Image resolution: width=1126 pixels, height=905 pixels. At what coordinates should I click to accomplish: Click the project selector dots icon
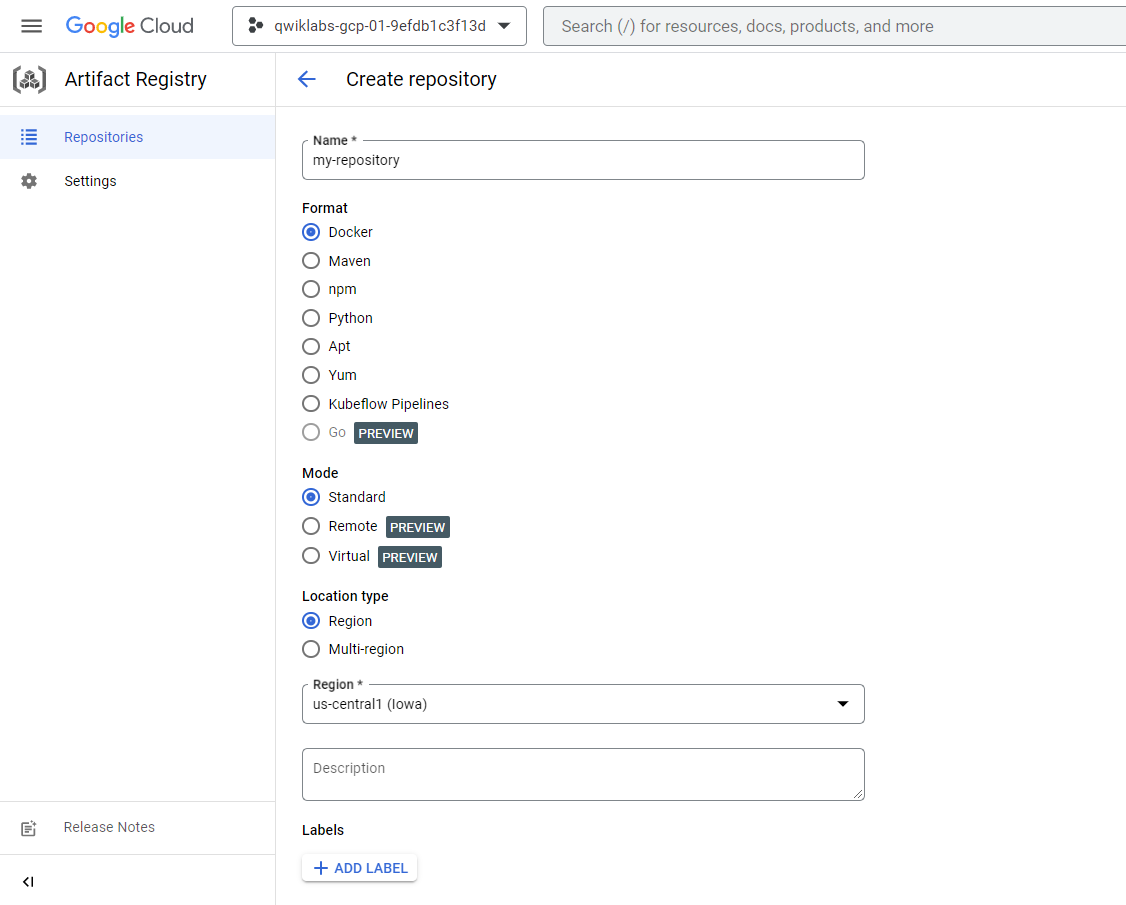coord(256,26)
